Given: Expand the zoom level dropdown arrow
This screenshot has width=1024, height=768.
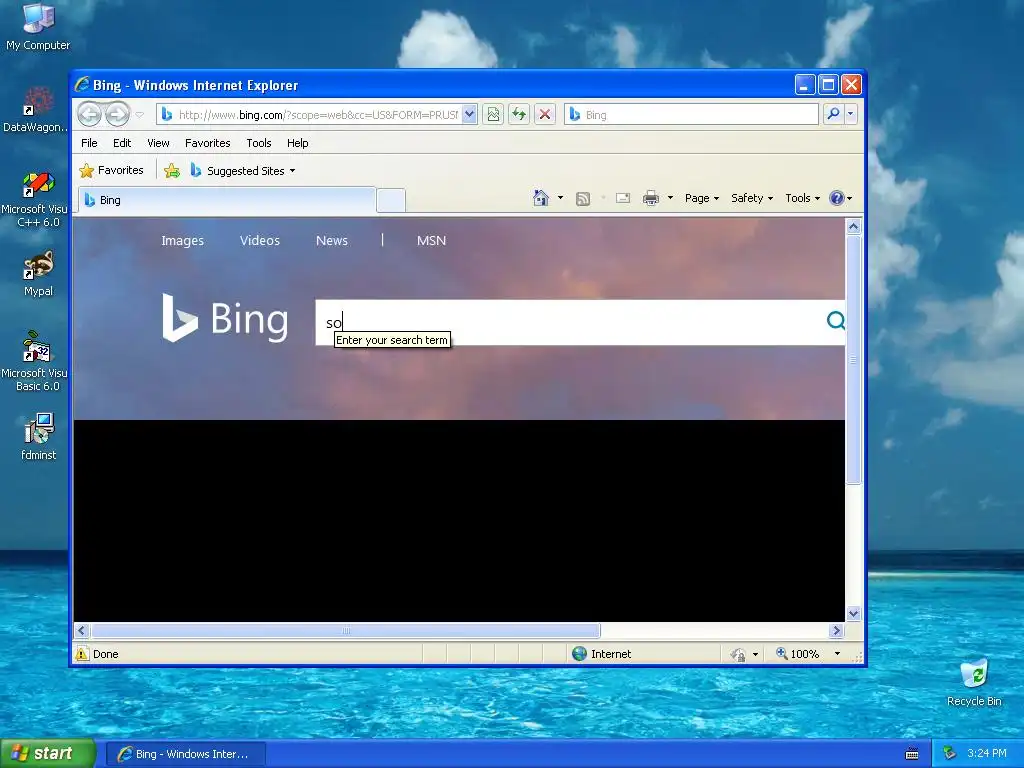Looking at the screenshot, I should point(837,654).
